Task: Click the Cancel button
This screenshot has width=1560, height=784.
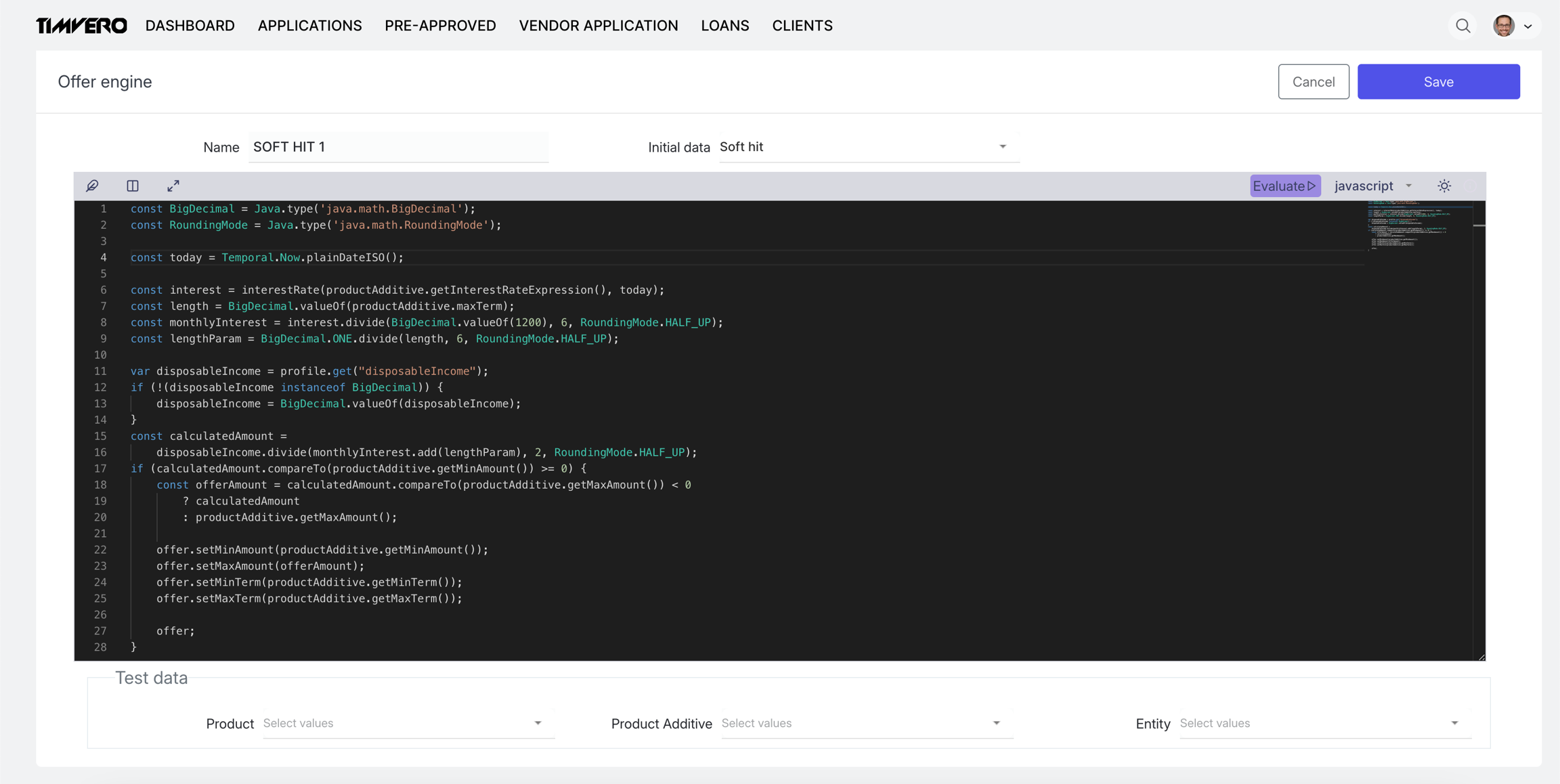Action: pos(1313,82)
